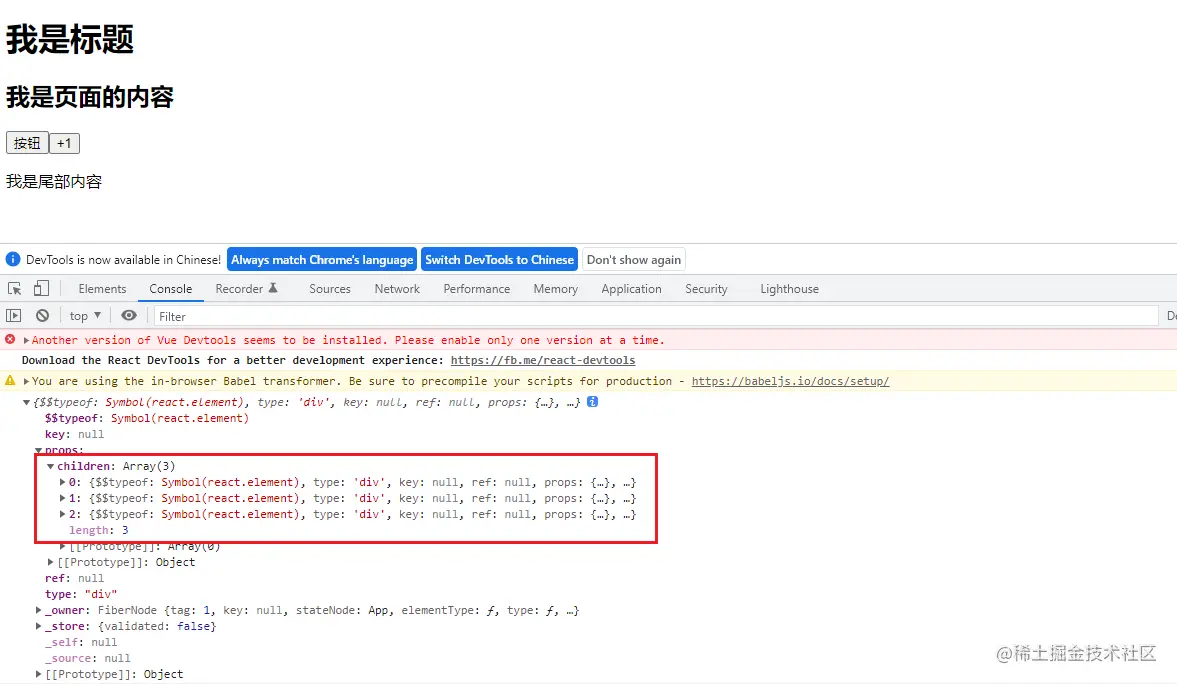This screenshot has height=684, width=1177.
Task: Collapse the props property
Action: coord(38,450)
